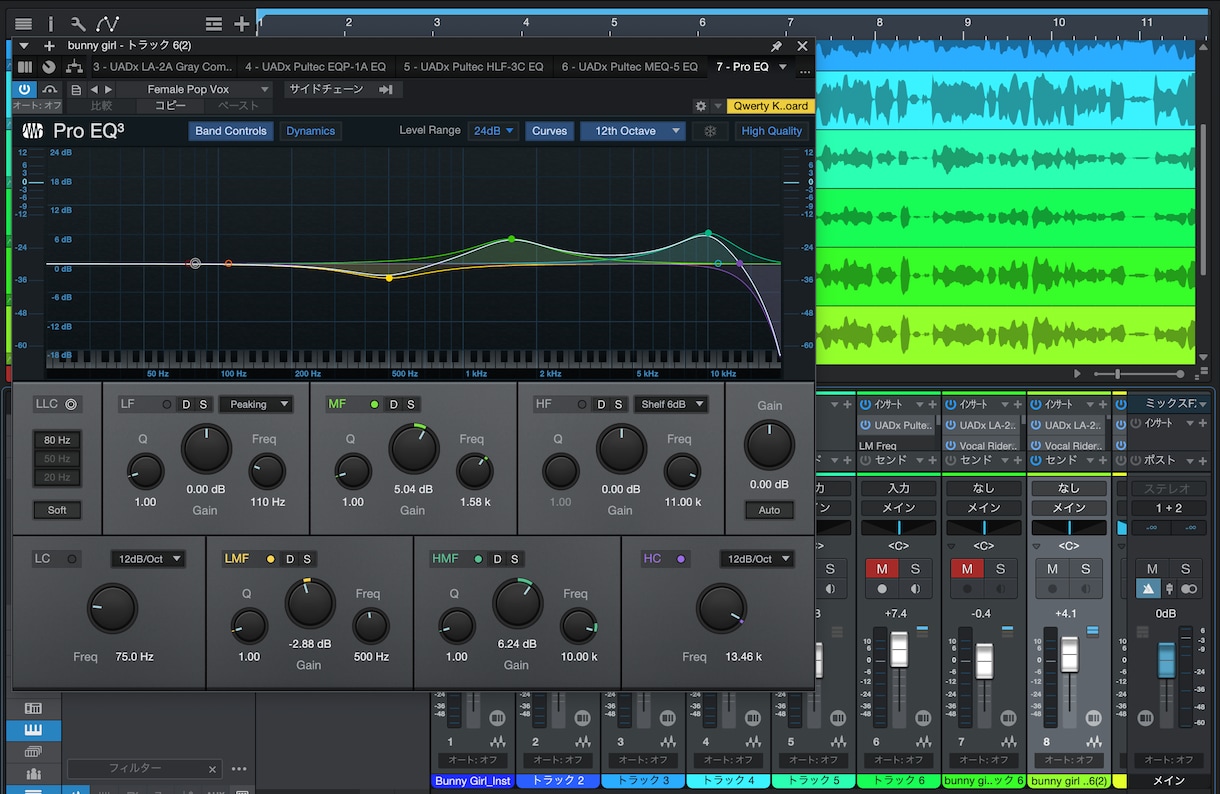Click the Dynamics button
The image size is (1220, 794).
click(311, 131)
